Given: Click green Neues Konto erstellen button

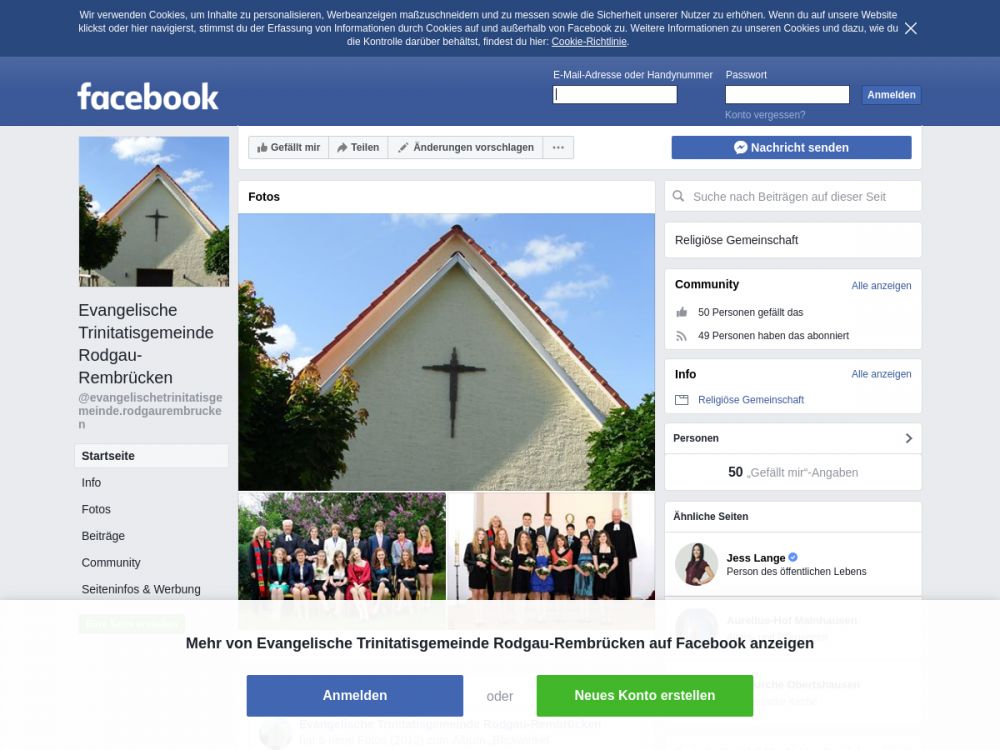Looking at the screenshot, I should [x=645, y=696].
